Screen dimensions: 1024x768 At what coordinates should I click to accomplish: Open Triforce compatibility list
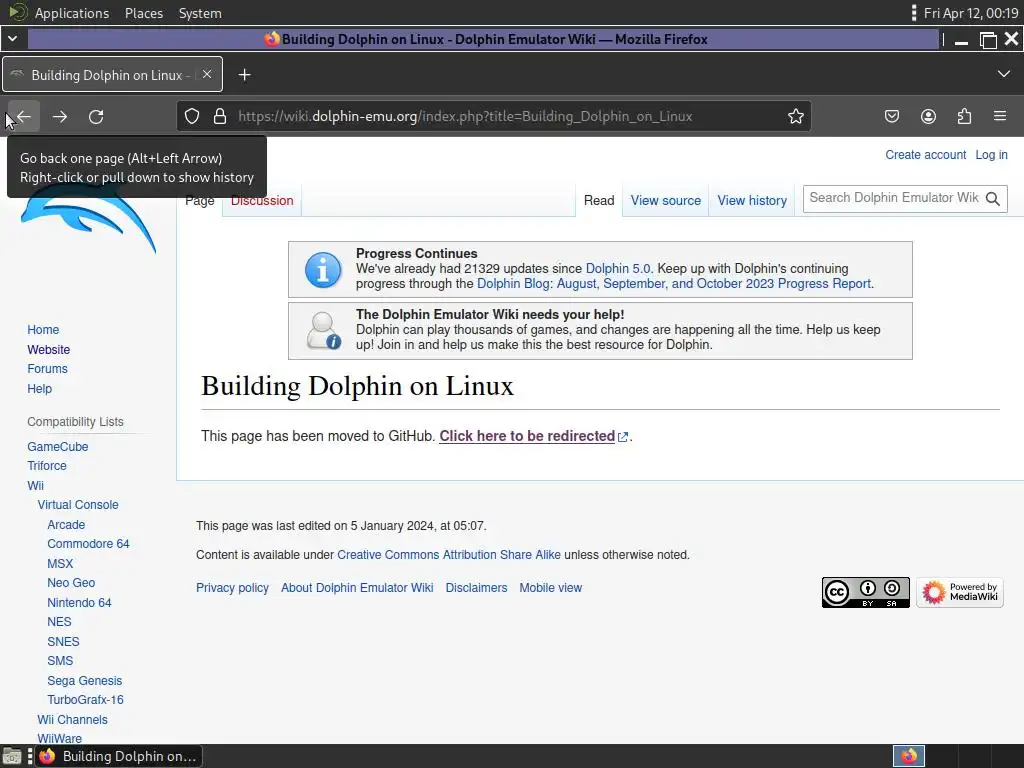point(46,466)
